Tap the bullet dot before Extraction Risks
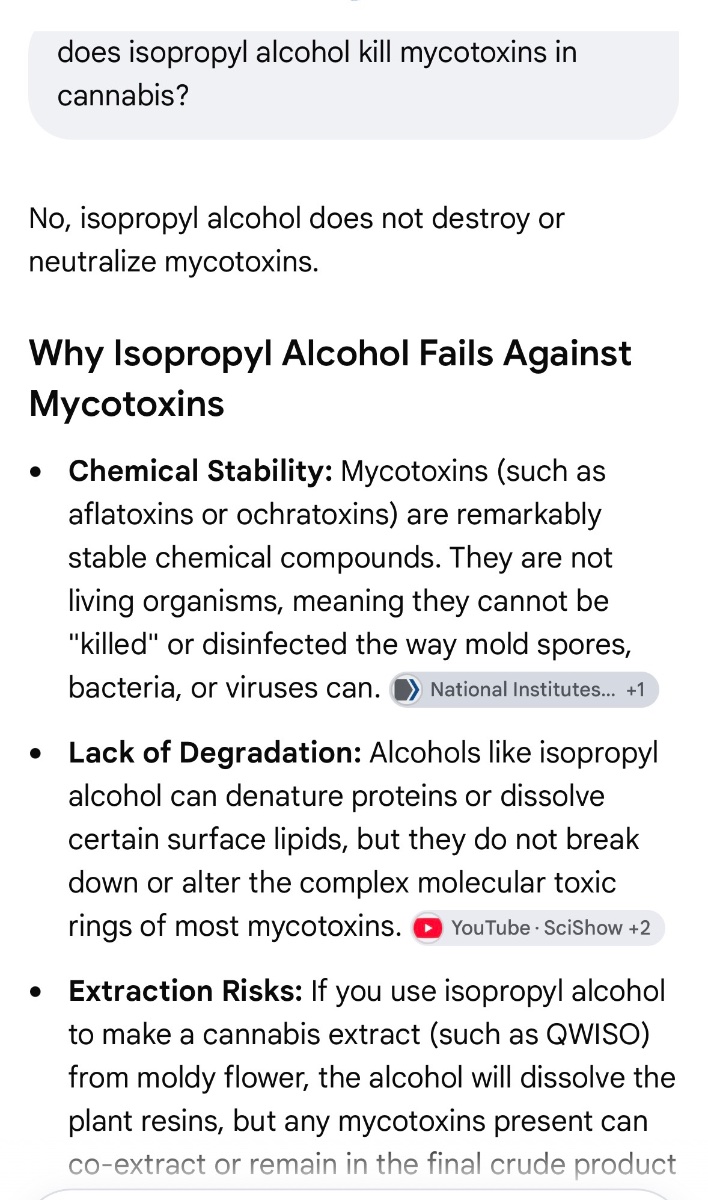 (37, 994)
